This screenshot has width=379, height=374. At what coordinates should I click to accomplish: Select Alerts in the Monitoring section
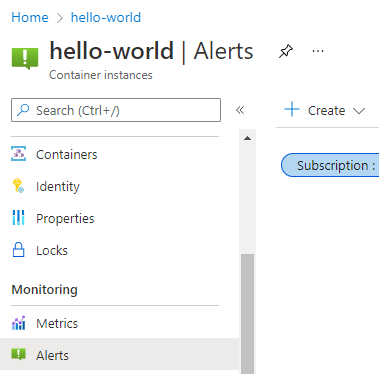coord(119,354)
